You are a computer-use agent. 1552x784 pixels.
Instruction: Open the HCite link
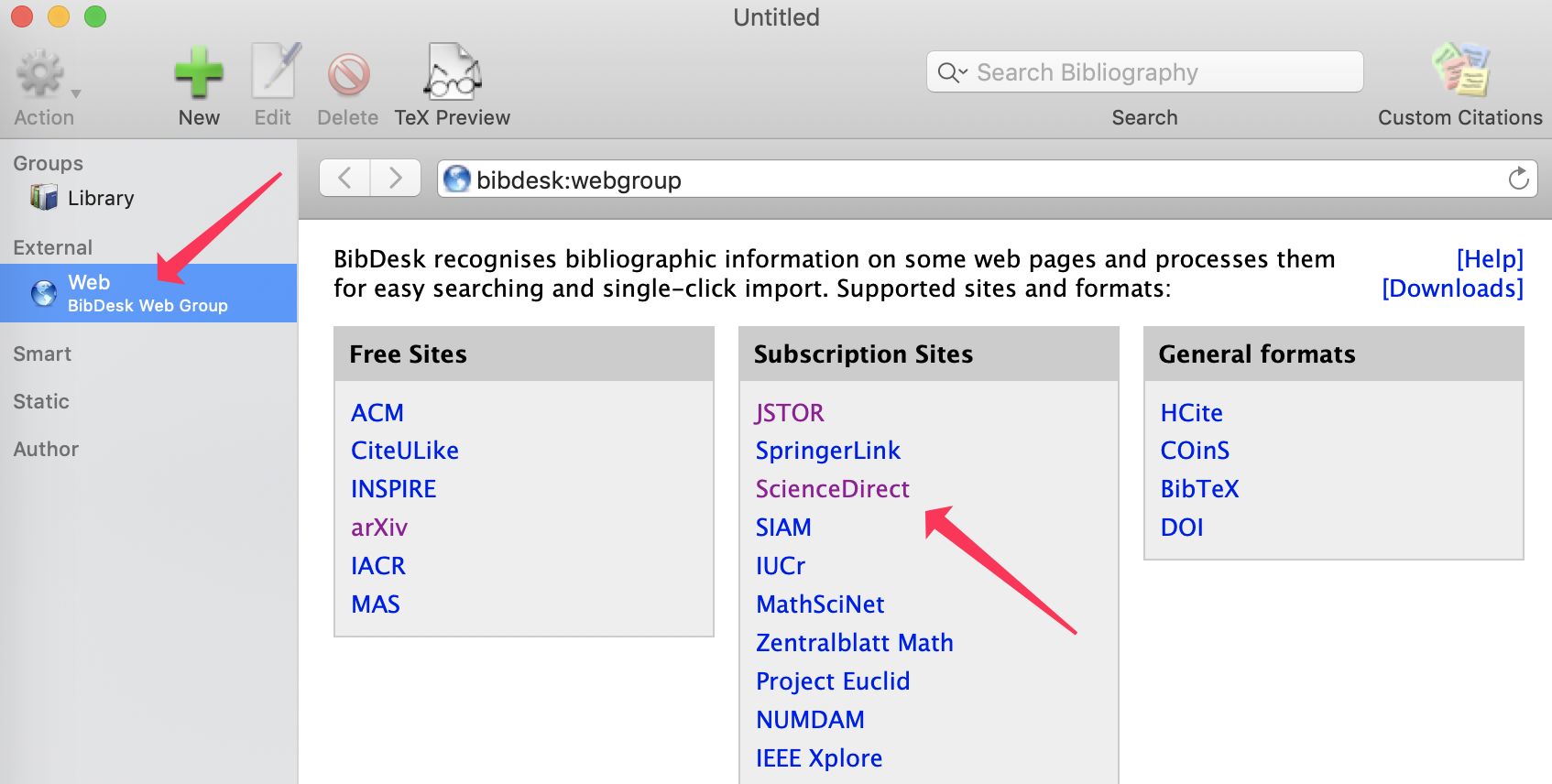click(x=1192, y=413)
